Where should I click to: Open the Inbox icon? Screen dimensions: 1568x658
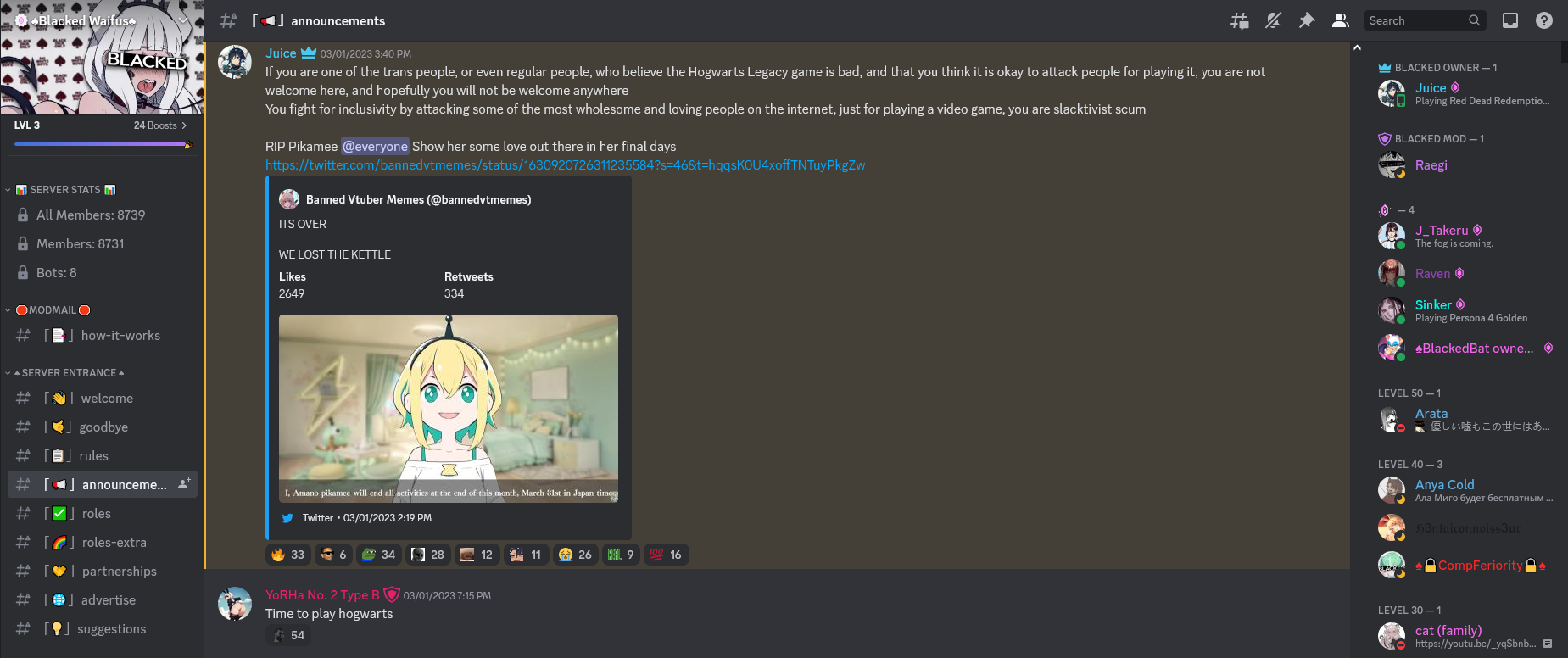(1510, 20)
